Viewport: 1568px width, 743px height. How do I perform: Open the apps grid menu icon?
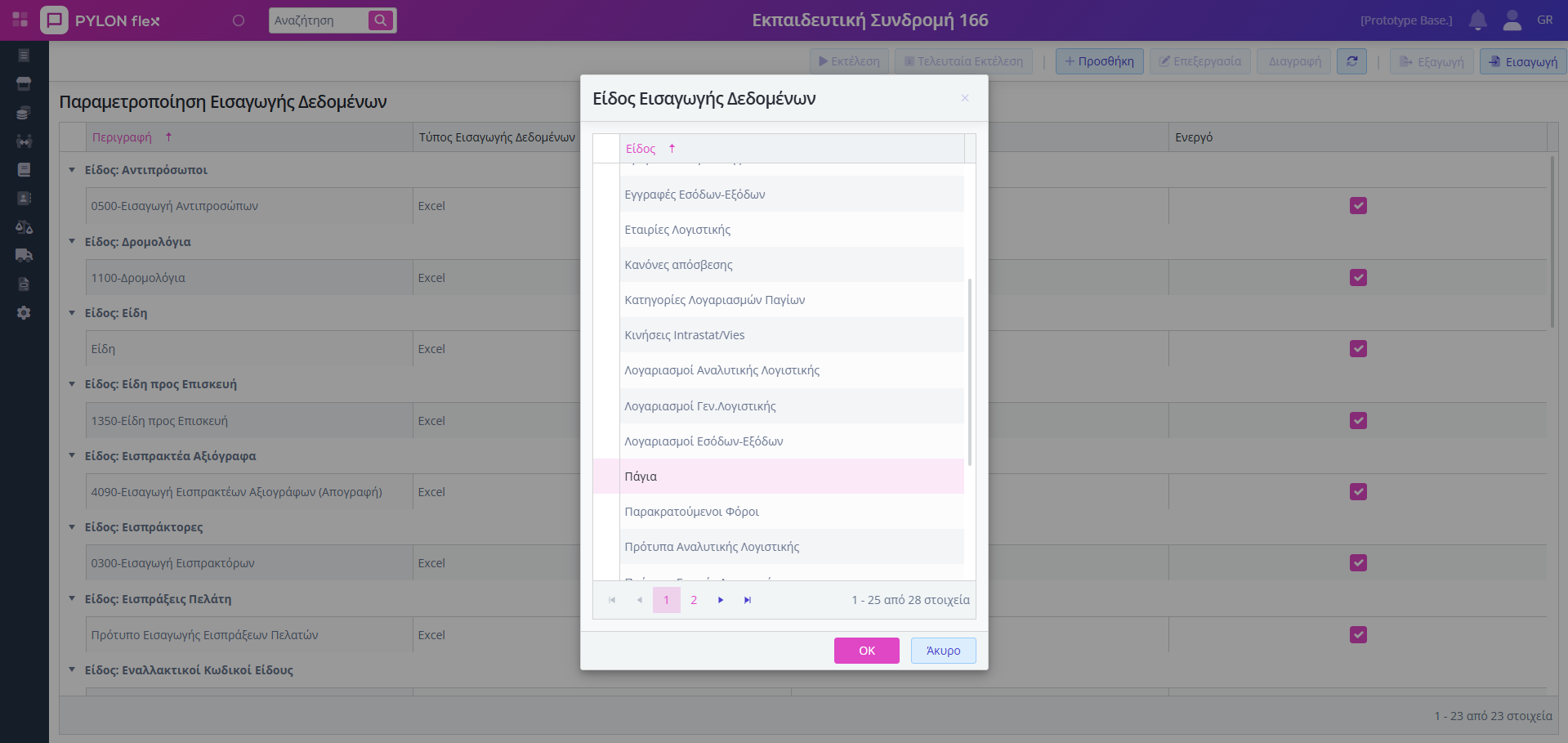20,20
